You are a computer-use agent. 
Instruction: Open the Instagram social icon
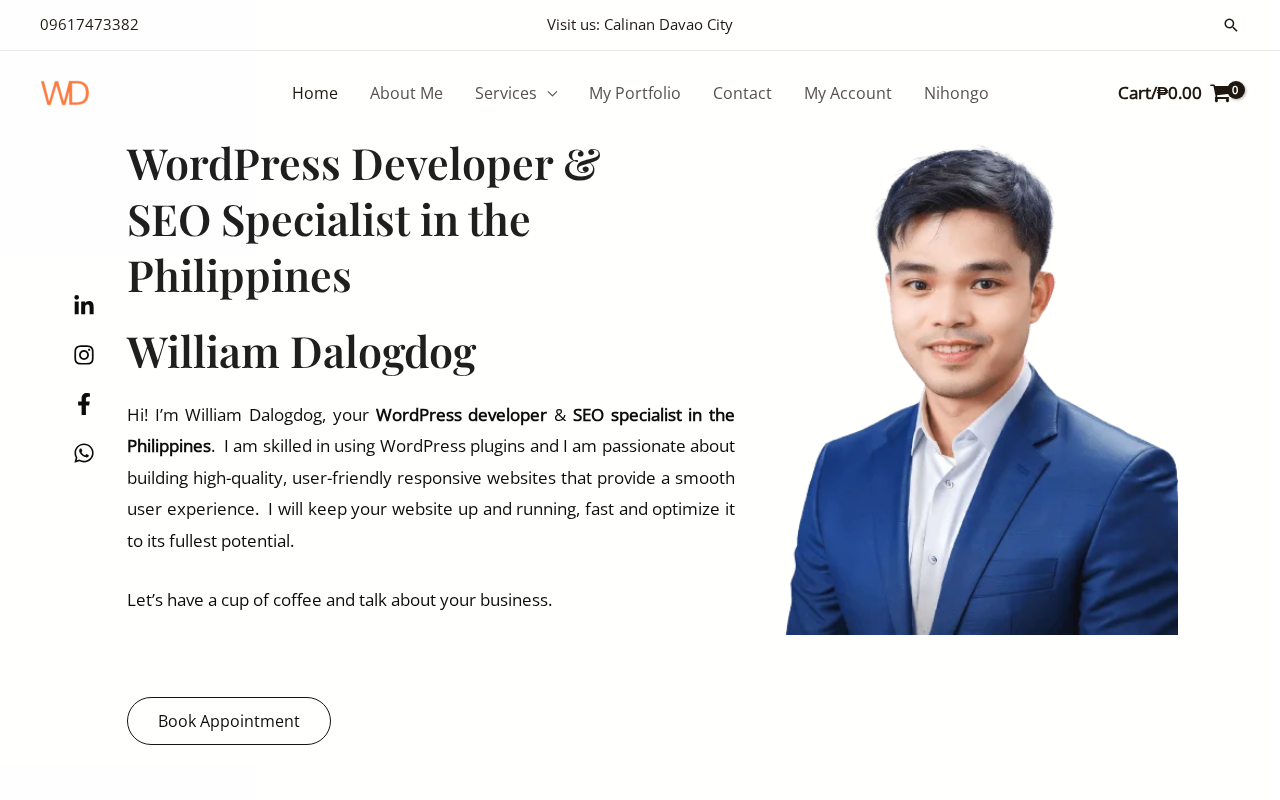click(84, 355)
